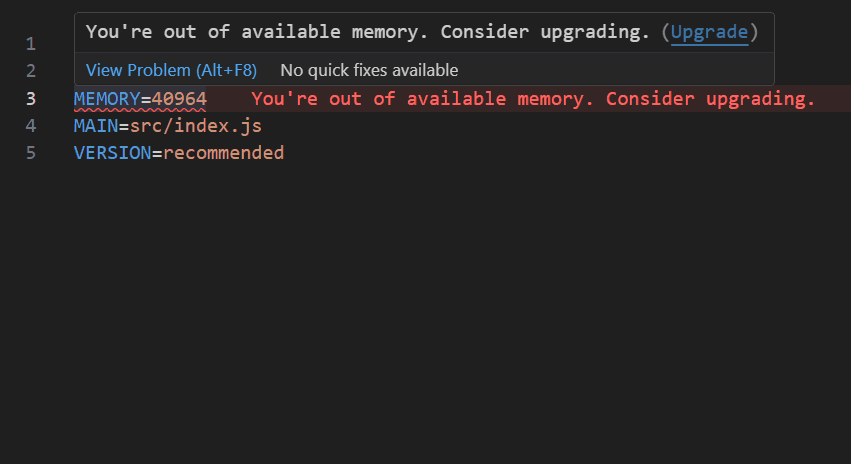The width and height of the screenshot is (851, 464).
Task: Place cursor in the src/index.js value
Action: pos(196,126)
